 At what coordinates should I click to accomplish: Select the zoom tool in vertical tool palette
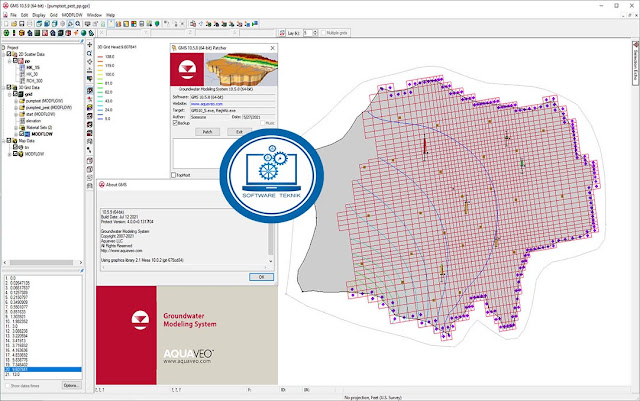coord(90,53)
